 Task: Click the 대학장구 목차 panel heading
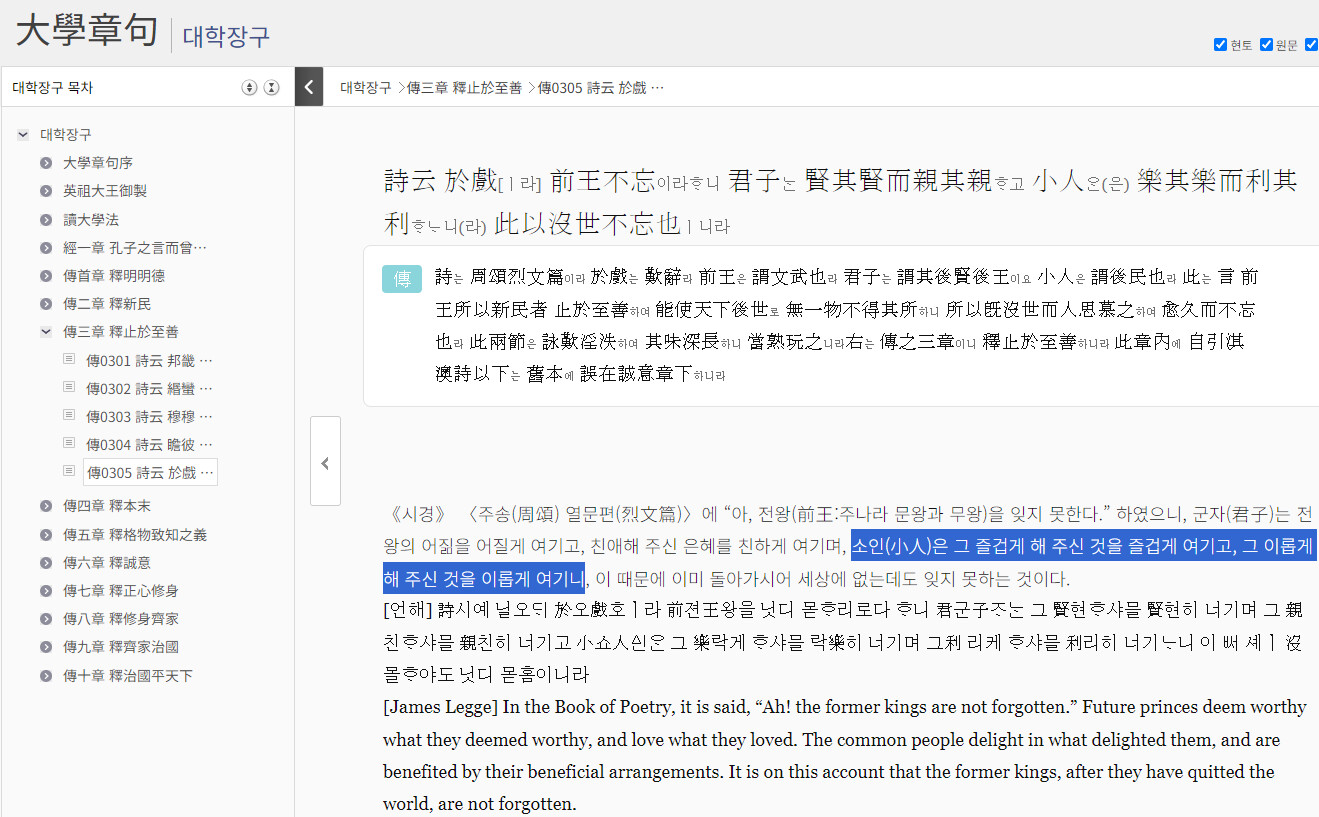coord(52,88)
